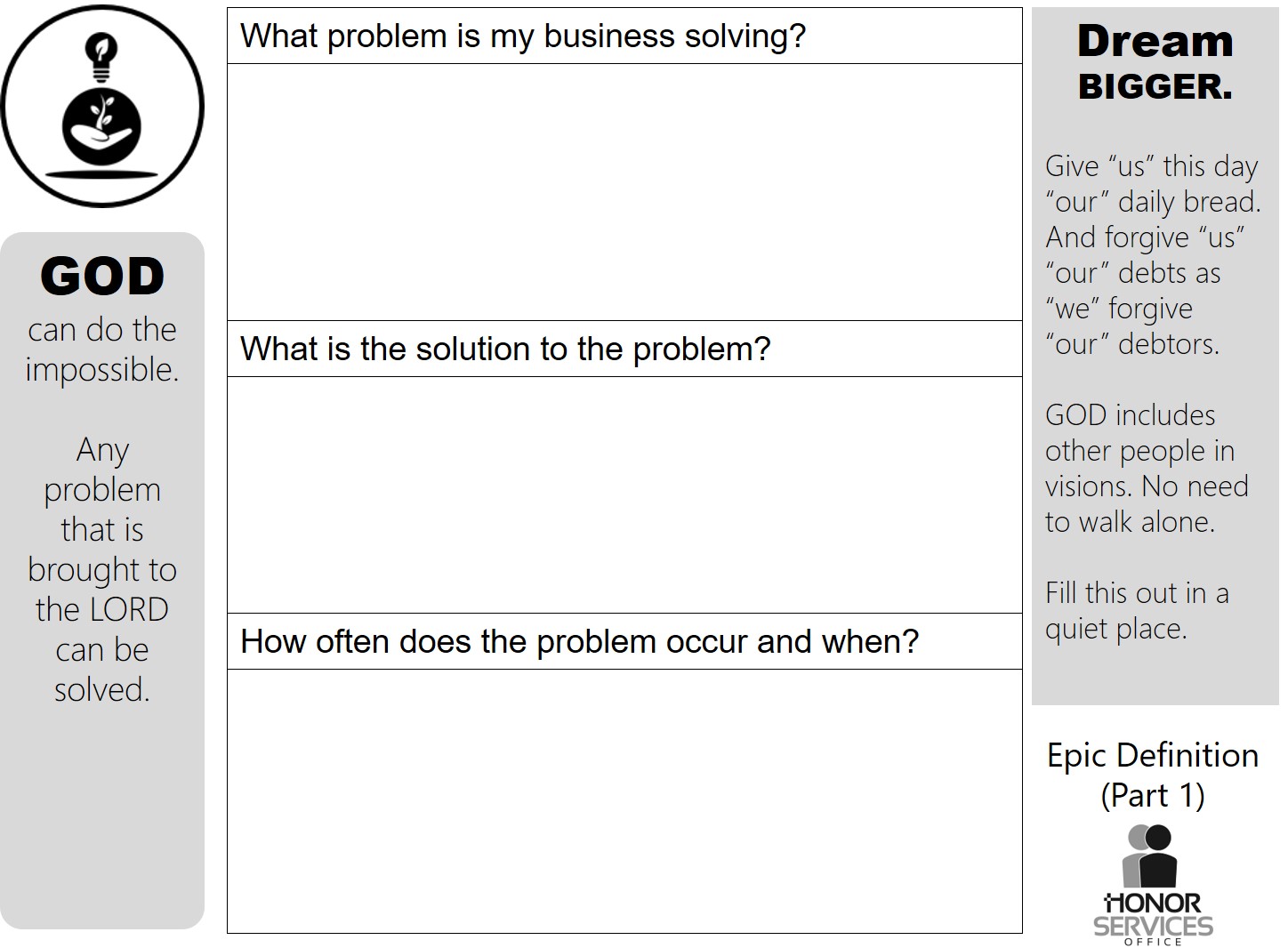Screen dimensions: 1288x948
Task: Click the blank answer box under the solution question
Action: (x=624, y=494)
